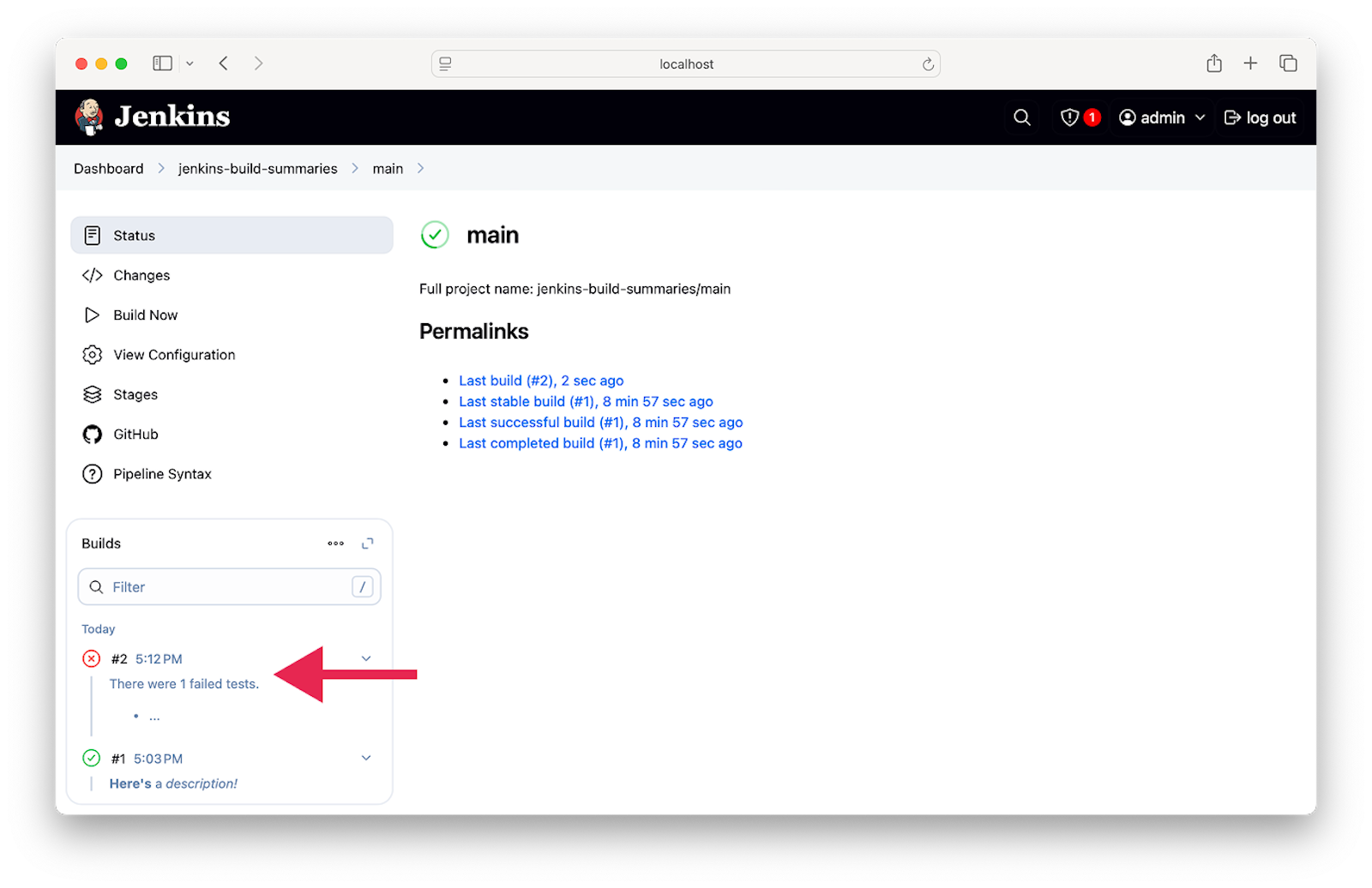Expand build #2 details chevron

click(x=366, y=658)
